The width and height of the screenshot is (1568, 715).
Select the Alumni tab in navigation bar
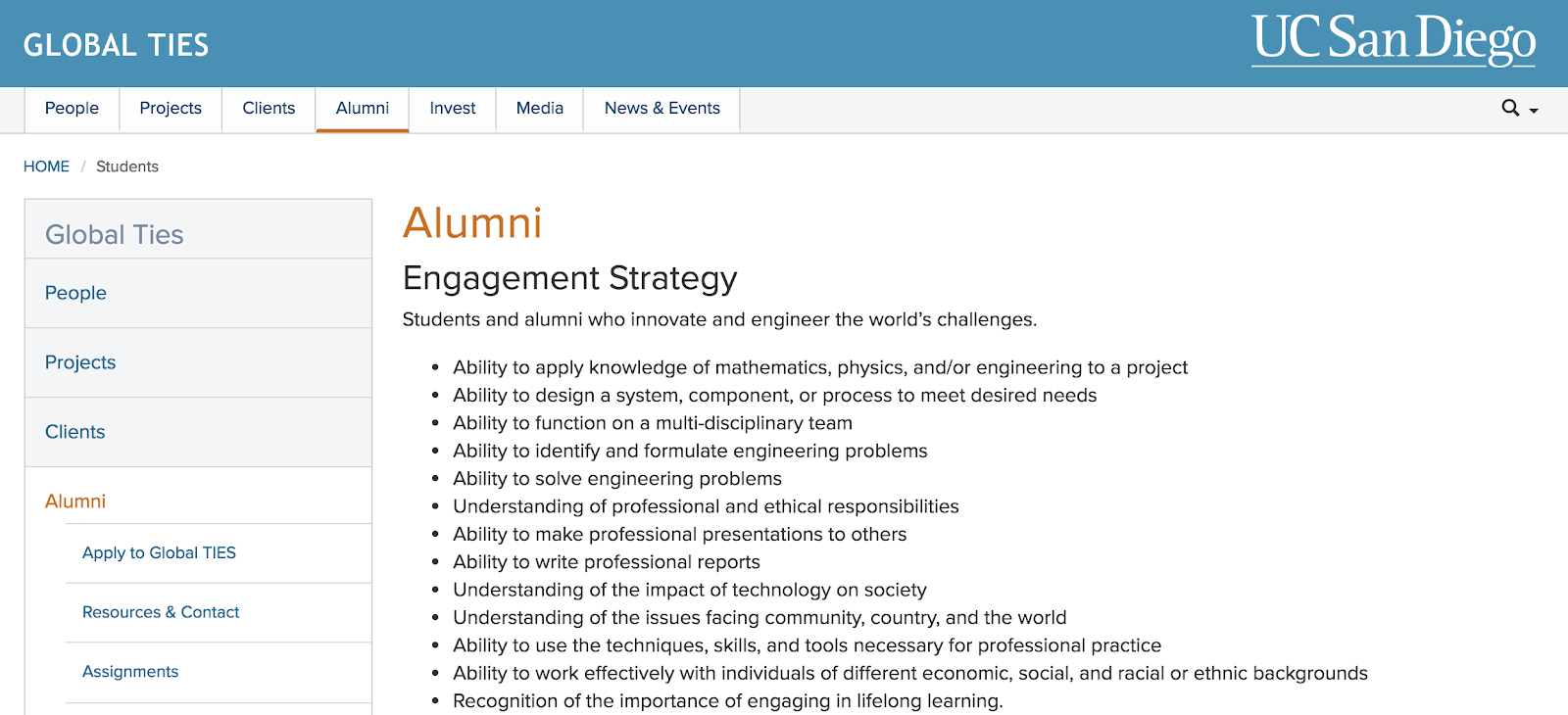(363, 109)
